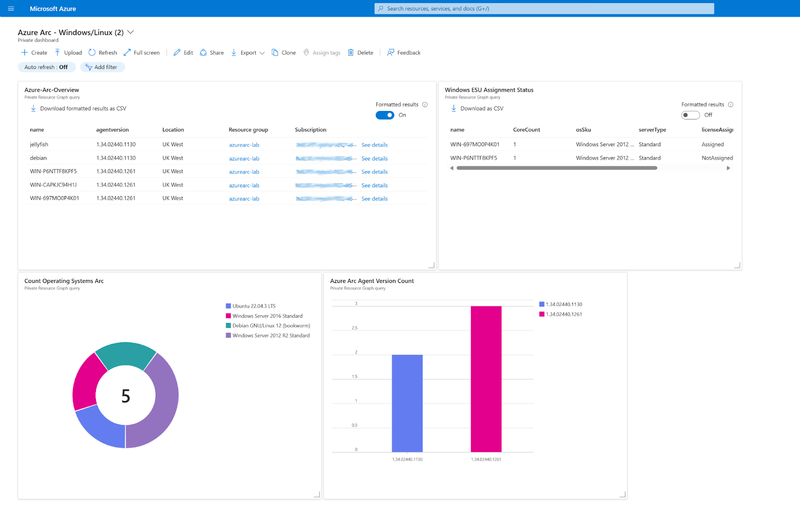Open subscription link in jellyfish row
The height and width of the screenshot is (506, 800).
[x=326, y=145]
